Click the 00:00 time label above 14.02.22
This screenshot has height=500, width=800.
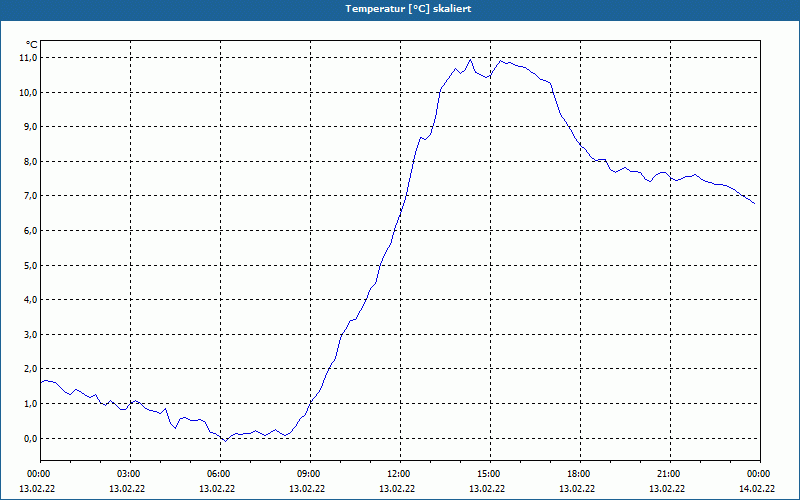click(757, 474)
